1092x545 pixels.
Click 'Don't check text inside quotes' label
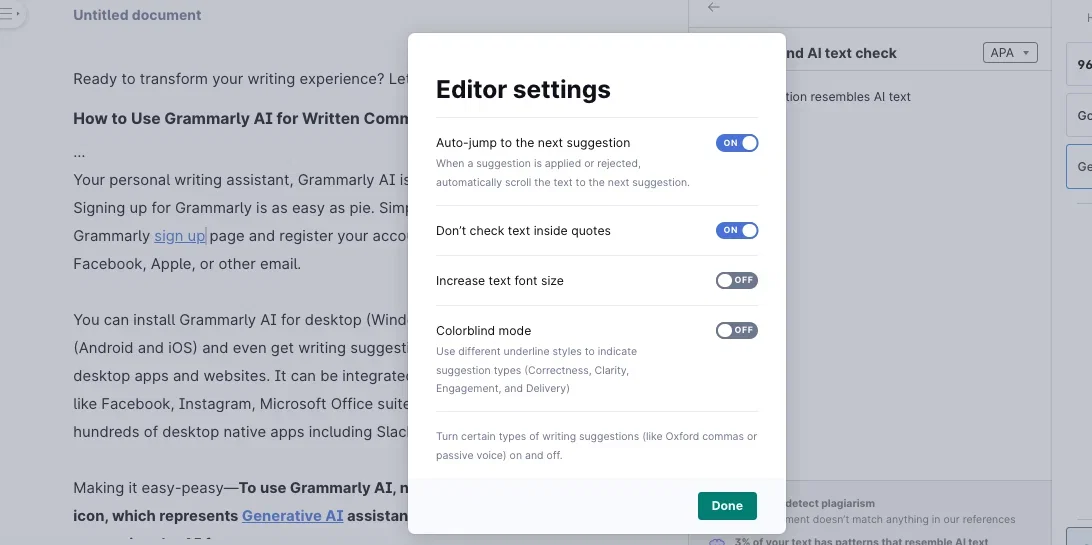[523, 230]
